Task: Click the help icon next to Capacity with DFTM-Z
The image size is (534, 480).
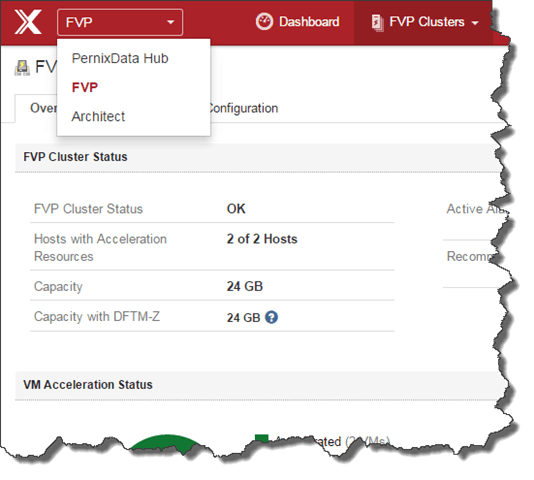Action: point(271,317)
